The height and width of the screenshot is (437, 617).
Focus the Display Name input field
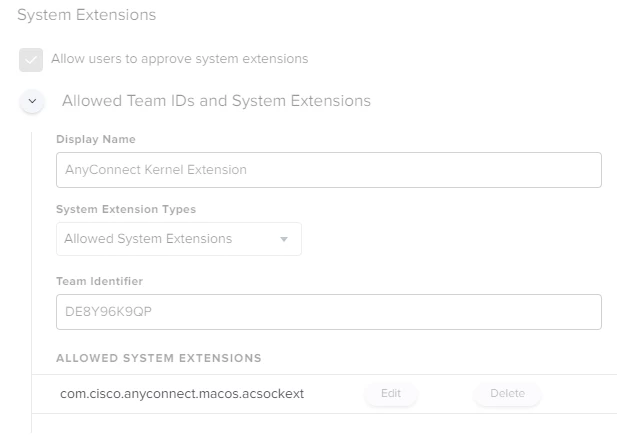point(329,170)
